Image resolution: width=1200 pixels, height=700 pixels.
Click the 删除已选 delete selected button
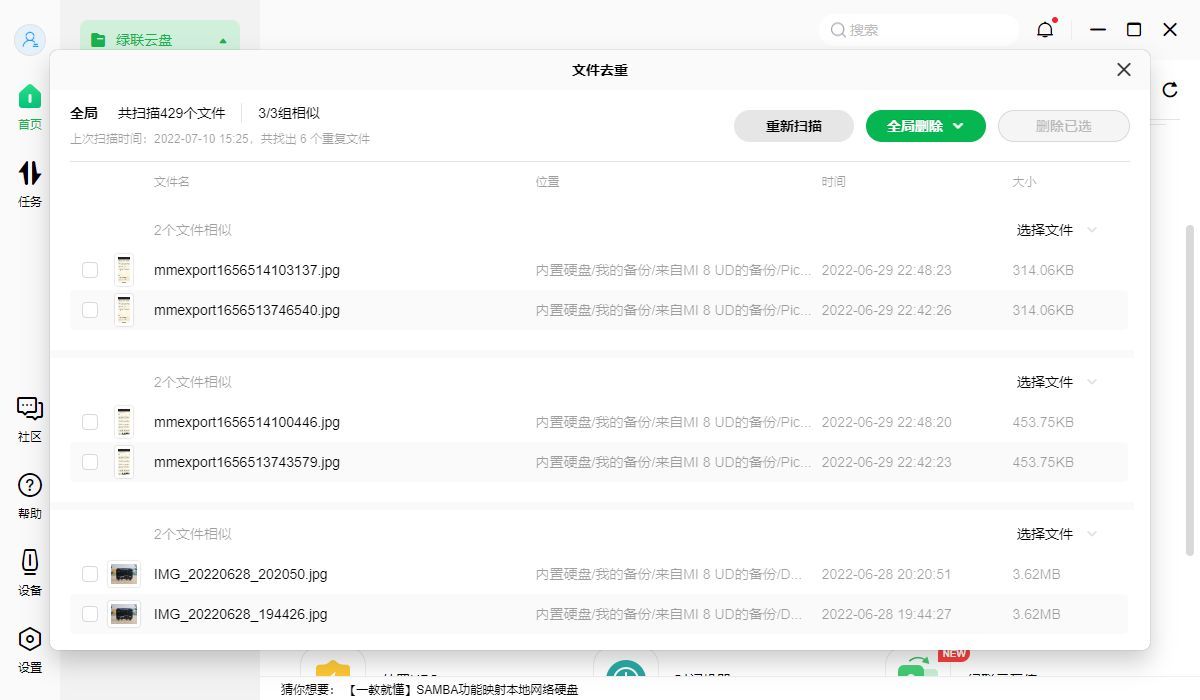(x=1063, y=126)
